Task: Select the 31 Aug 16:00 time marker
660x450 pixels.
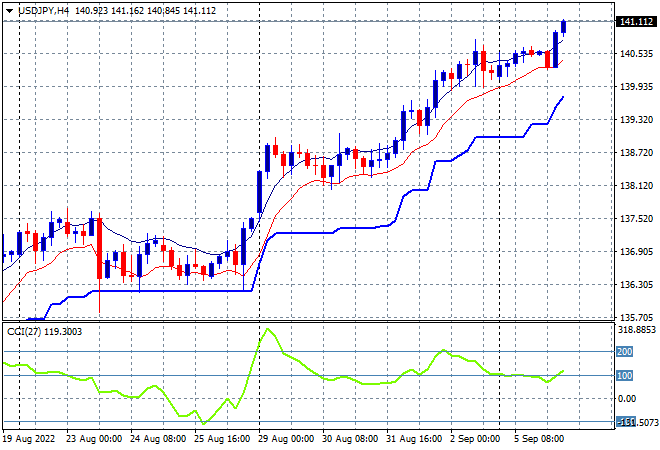Action: coord(414,439)
